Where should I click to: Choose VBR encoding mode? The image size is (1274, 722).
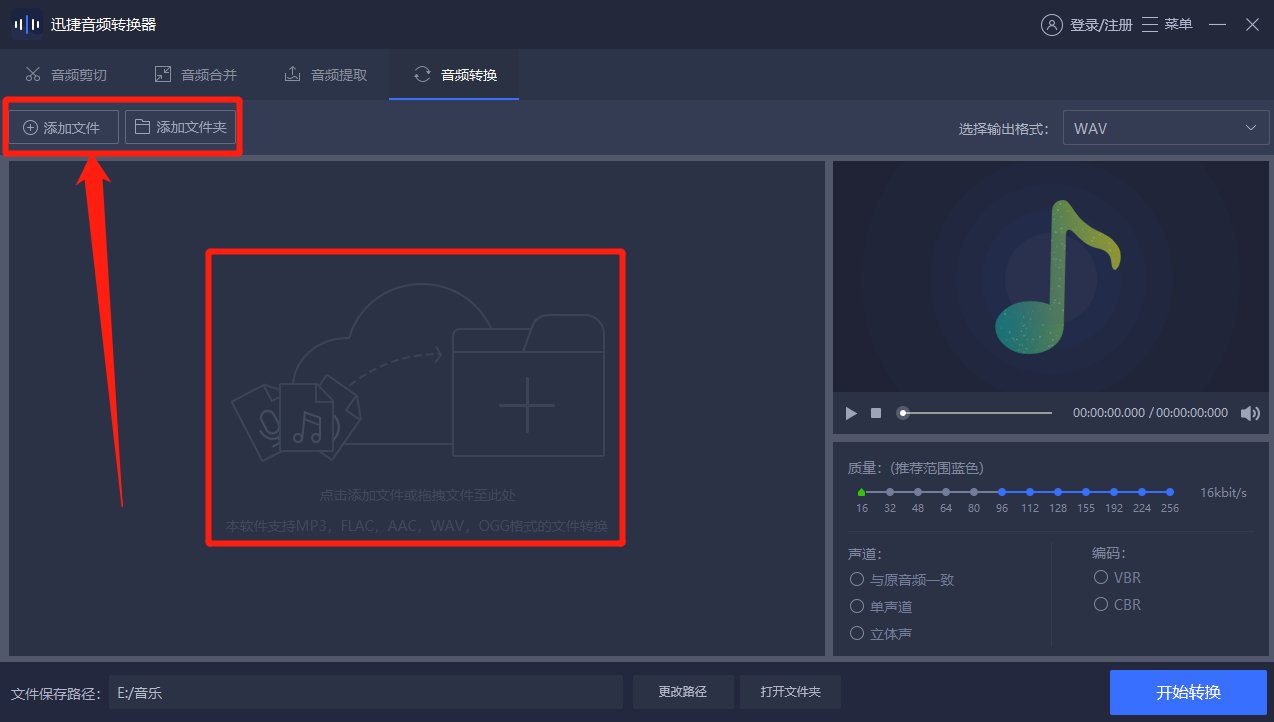[x=1101, y=578]
